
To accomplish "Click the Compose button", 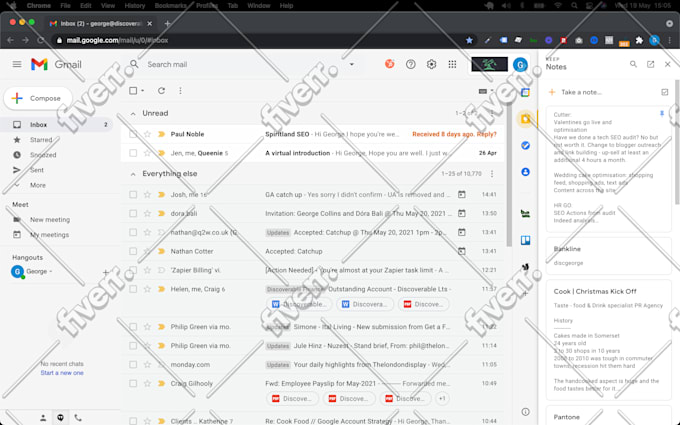I will point(38,98).
